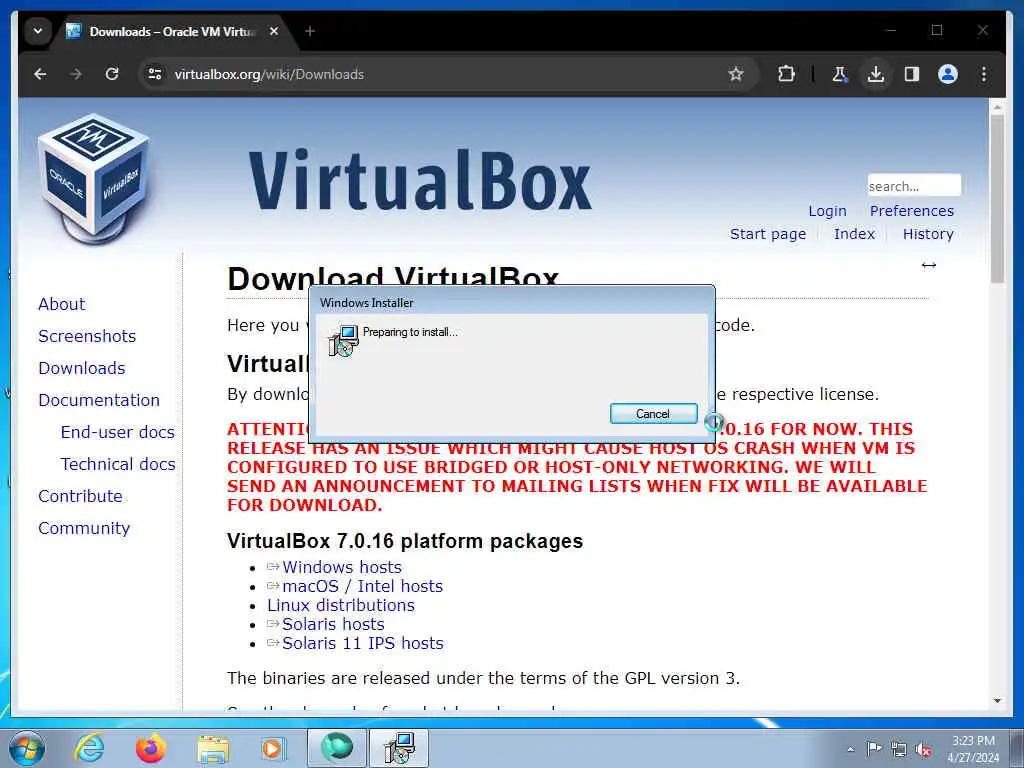Open the Windows Start button
Image resolution: width=1024 pixels, height=768 pixels.
point(27,748)
